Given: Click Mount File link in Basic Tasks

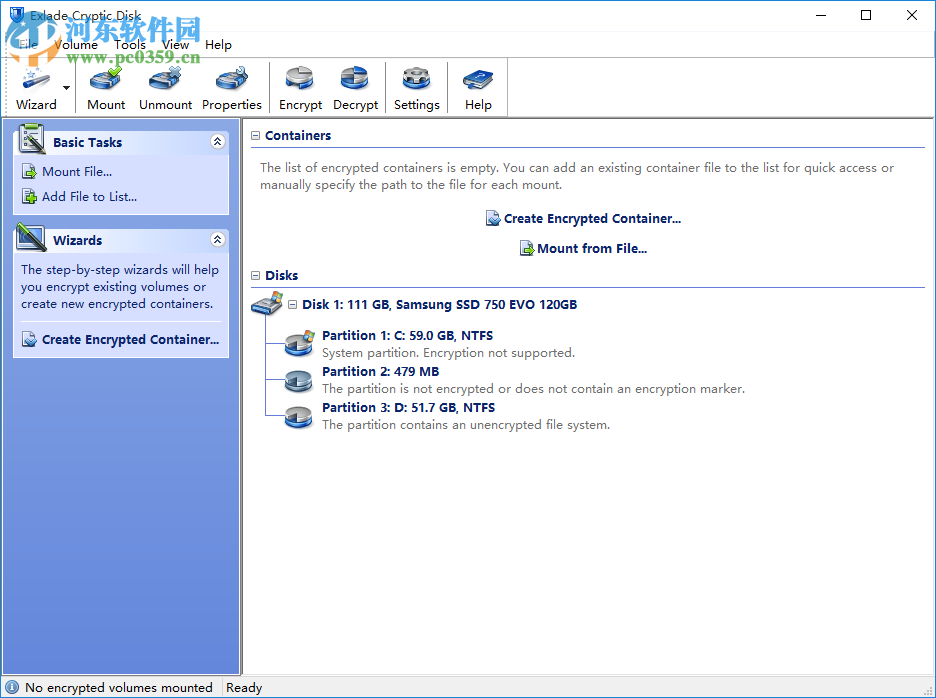Looking at the screenshot, I should tap(76, 172).
